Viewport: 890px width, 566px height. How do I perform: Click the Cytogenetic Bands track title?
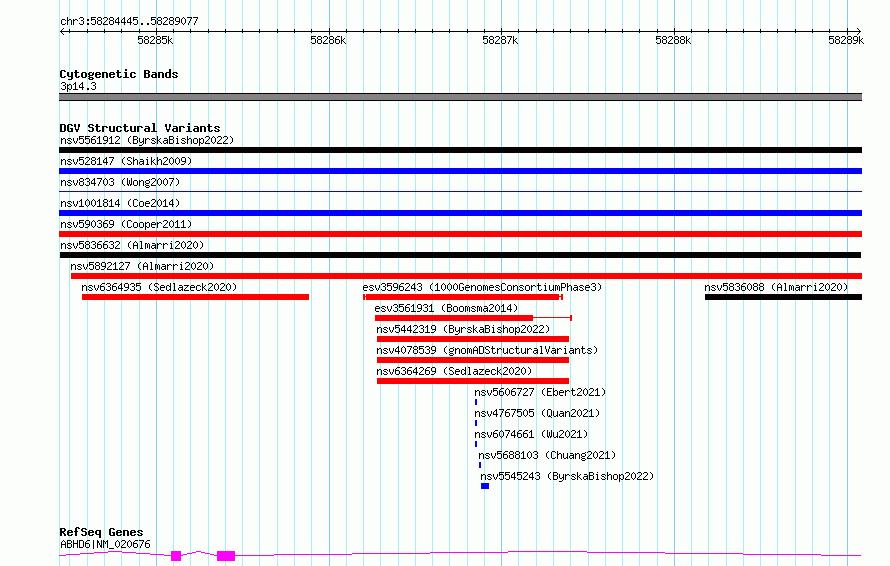(x=119, y=74)
